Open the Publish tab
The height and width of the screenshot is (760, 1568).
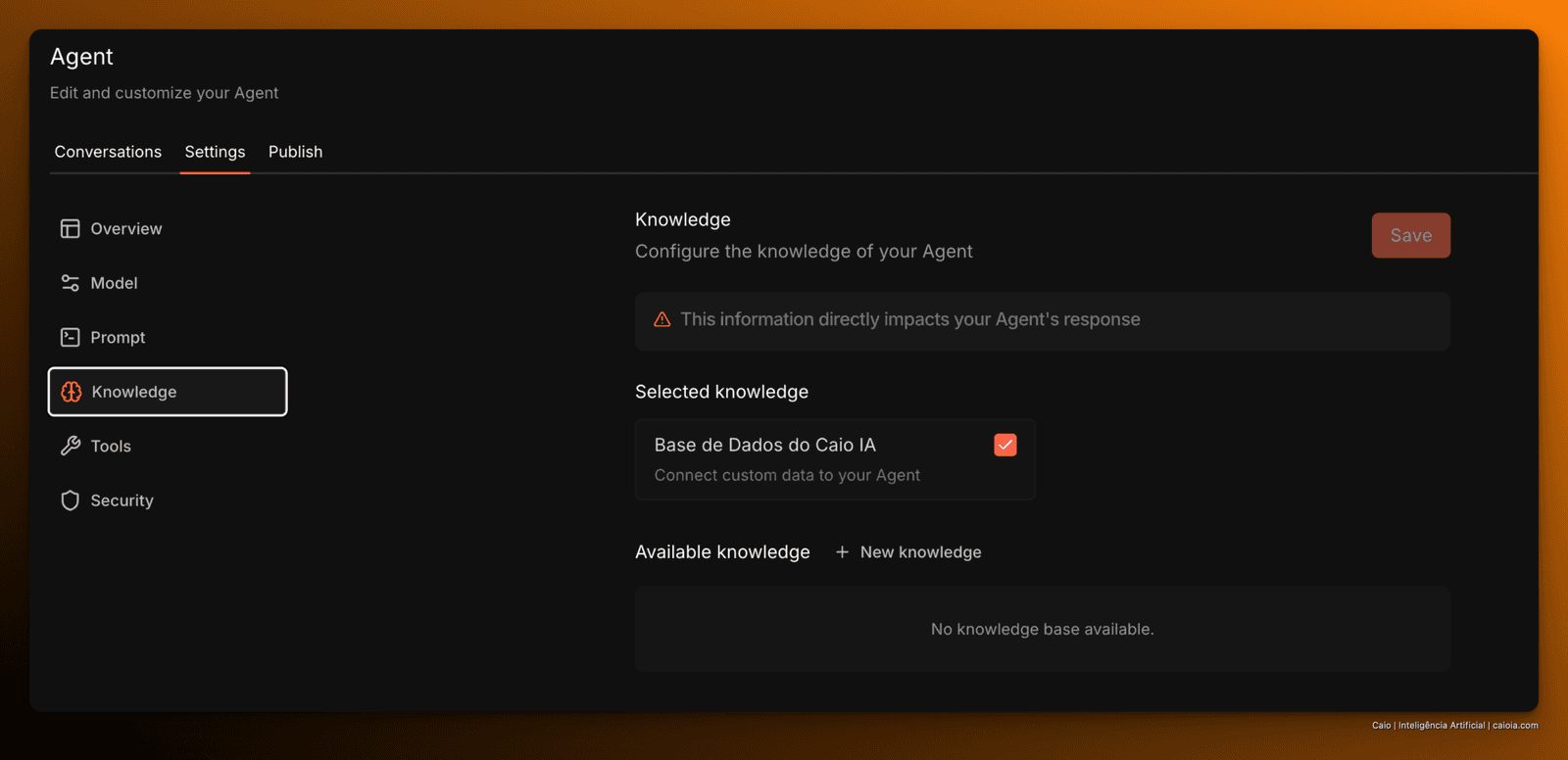point(295,152)
